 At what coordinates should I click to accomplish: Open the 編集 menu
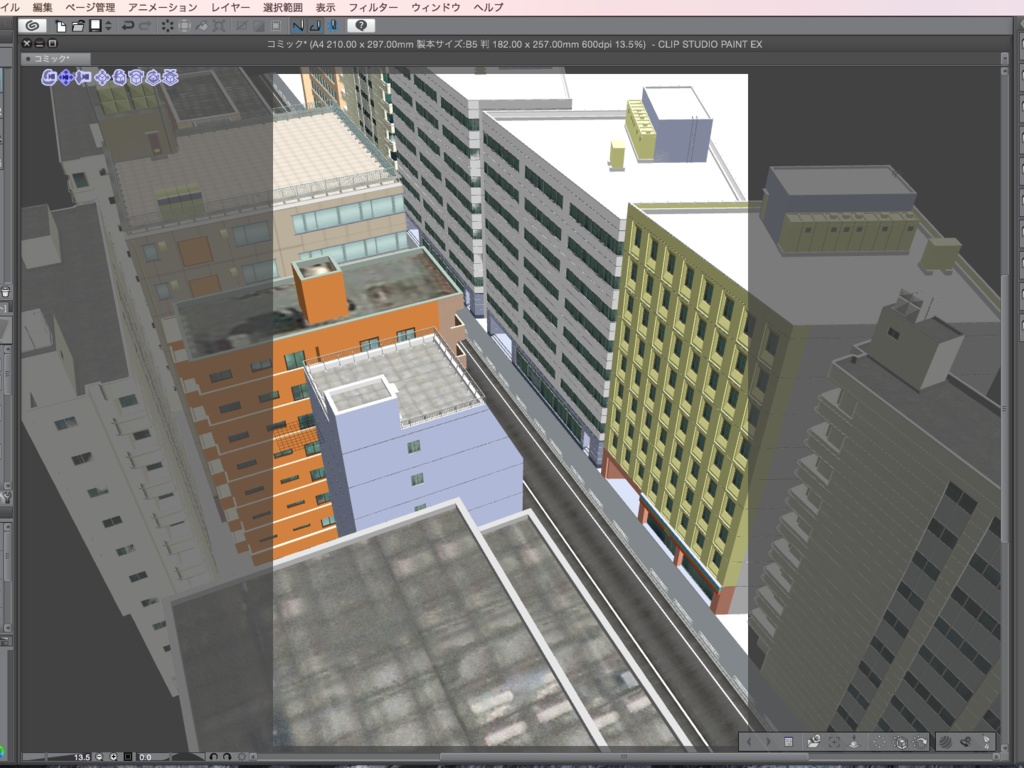(42, 7)
